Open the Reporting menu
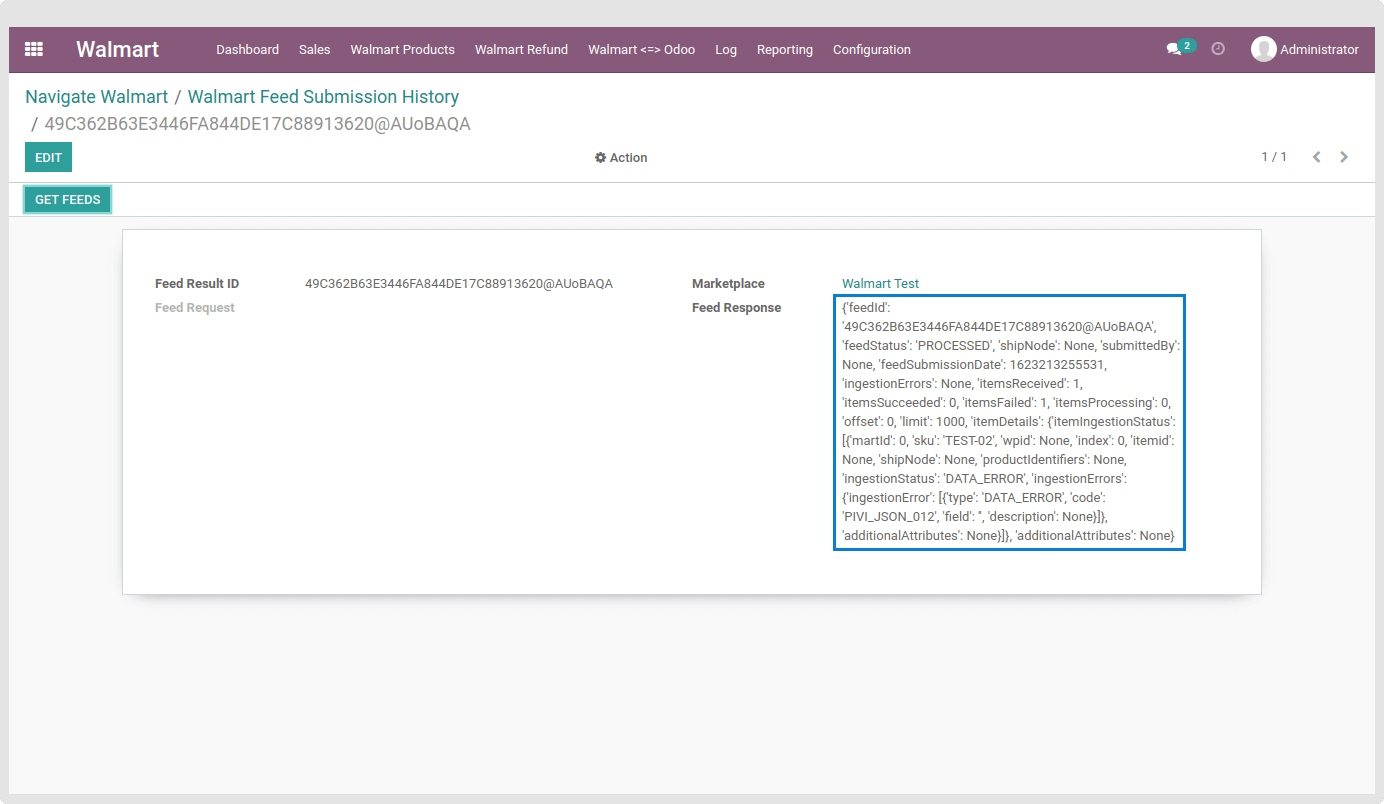Screen dimensions: 1384x804 click(x=784, y=49)
